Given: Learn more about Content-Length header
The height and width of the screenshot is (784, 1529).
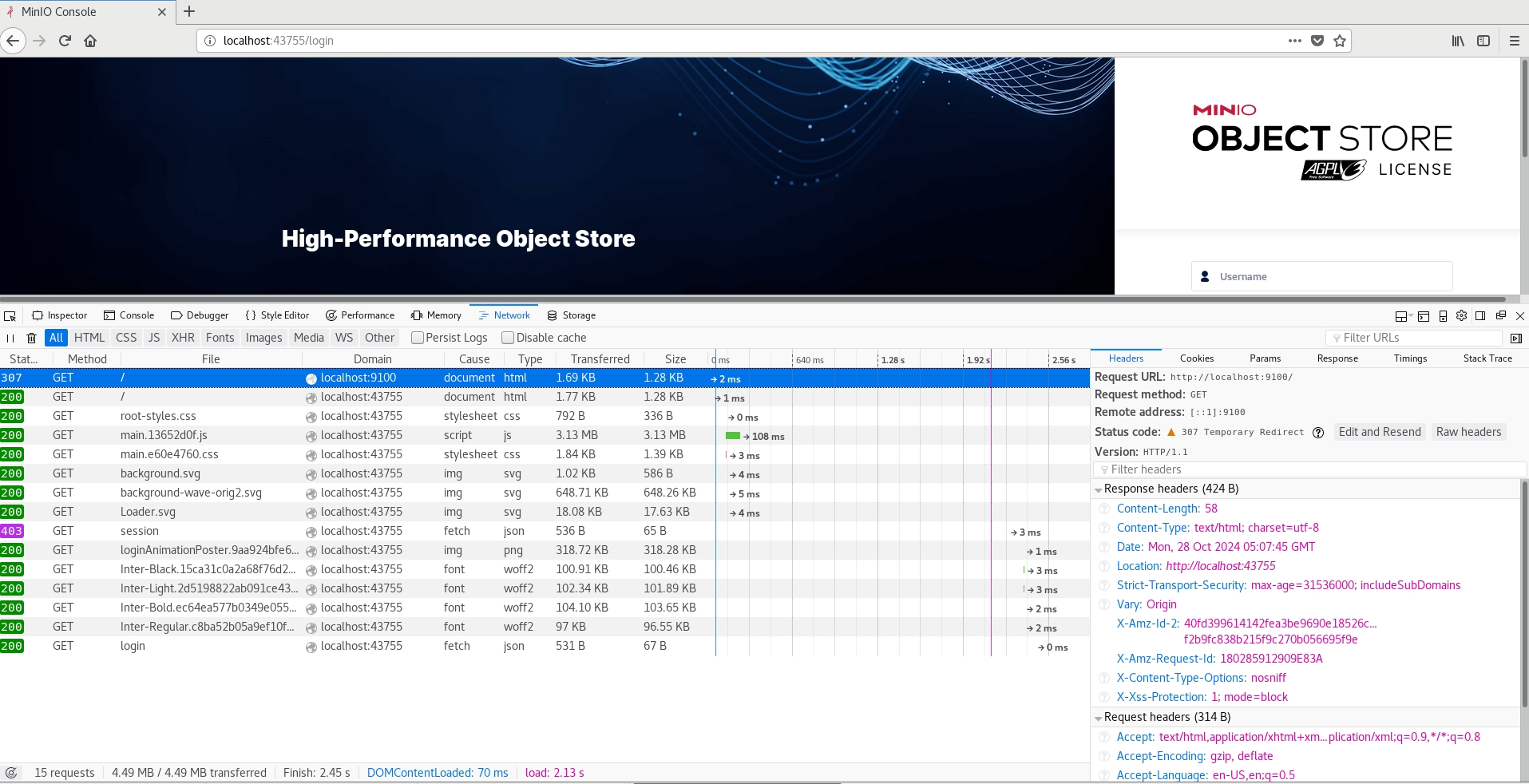Looking at the screenshot, I should coord(1104,509).
